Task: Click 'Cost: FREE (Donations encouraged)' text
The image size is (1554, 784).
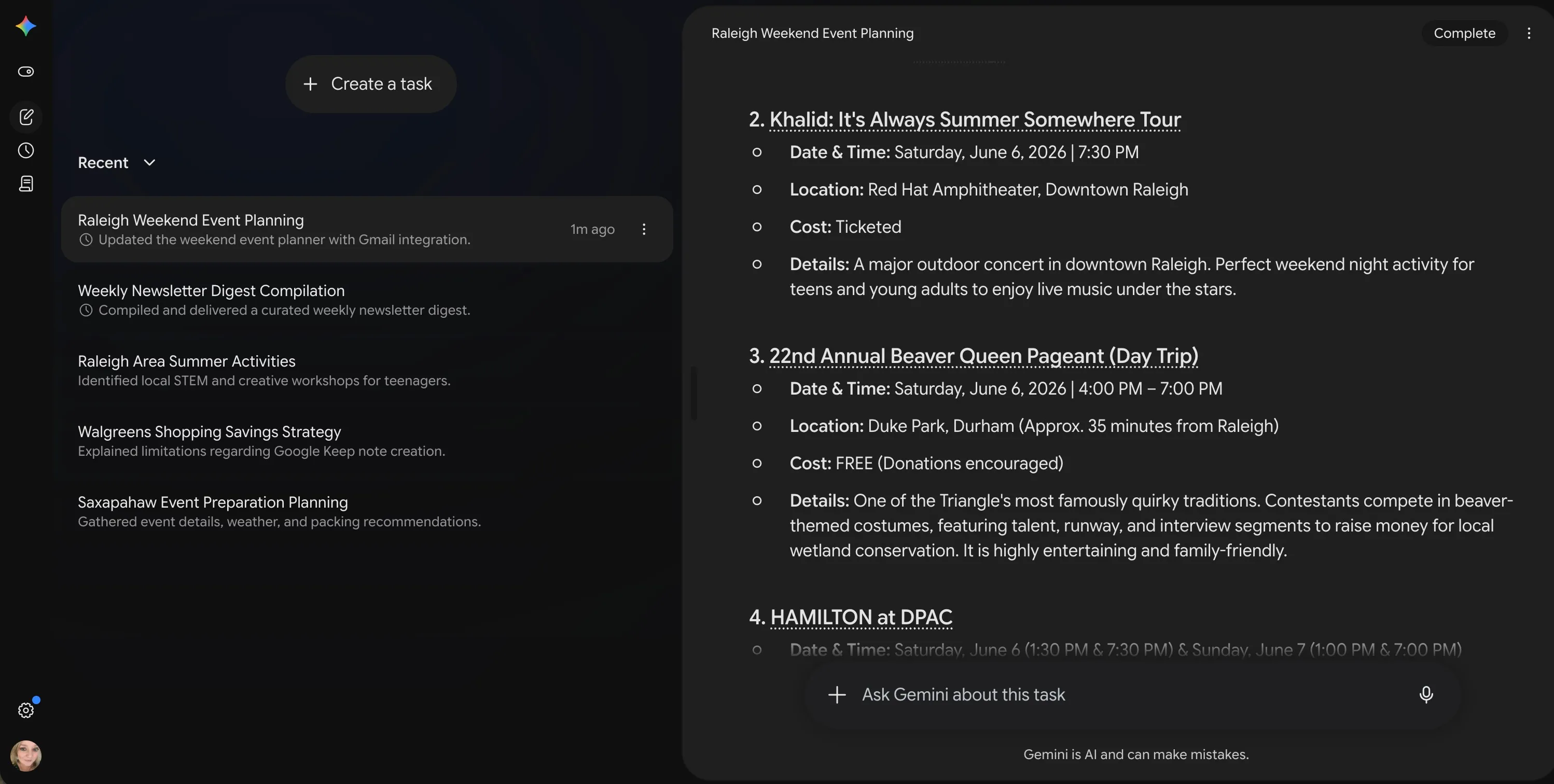Action: coord(926,463)
